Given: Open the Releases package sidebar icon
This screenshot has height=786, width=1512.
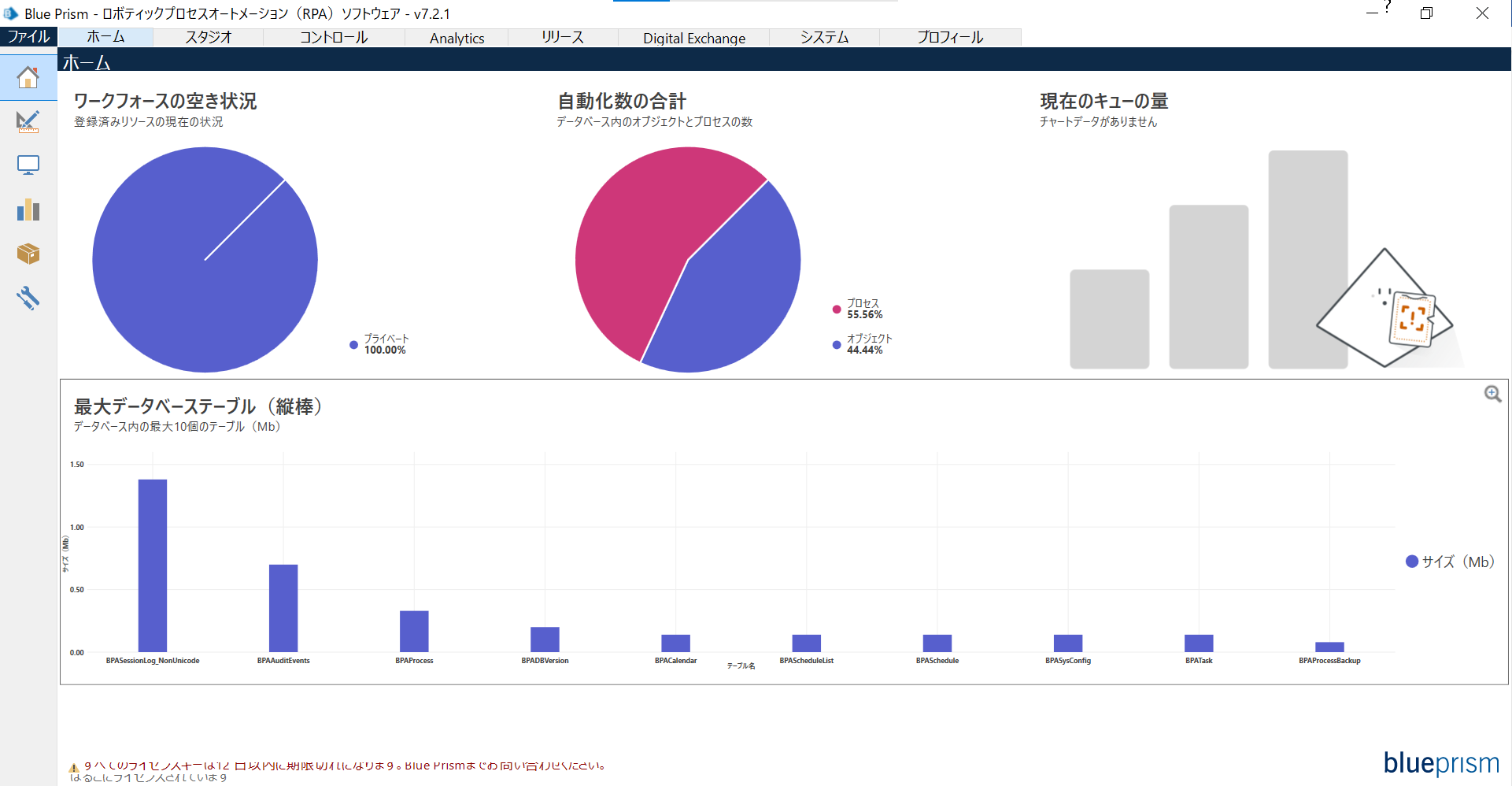Looking at the screenshot, I should pos(28,254).
